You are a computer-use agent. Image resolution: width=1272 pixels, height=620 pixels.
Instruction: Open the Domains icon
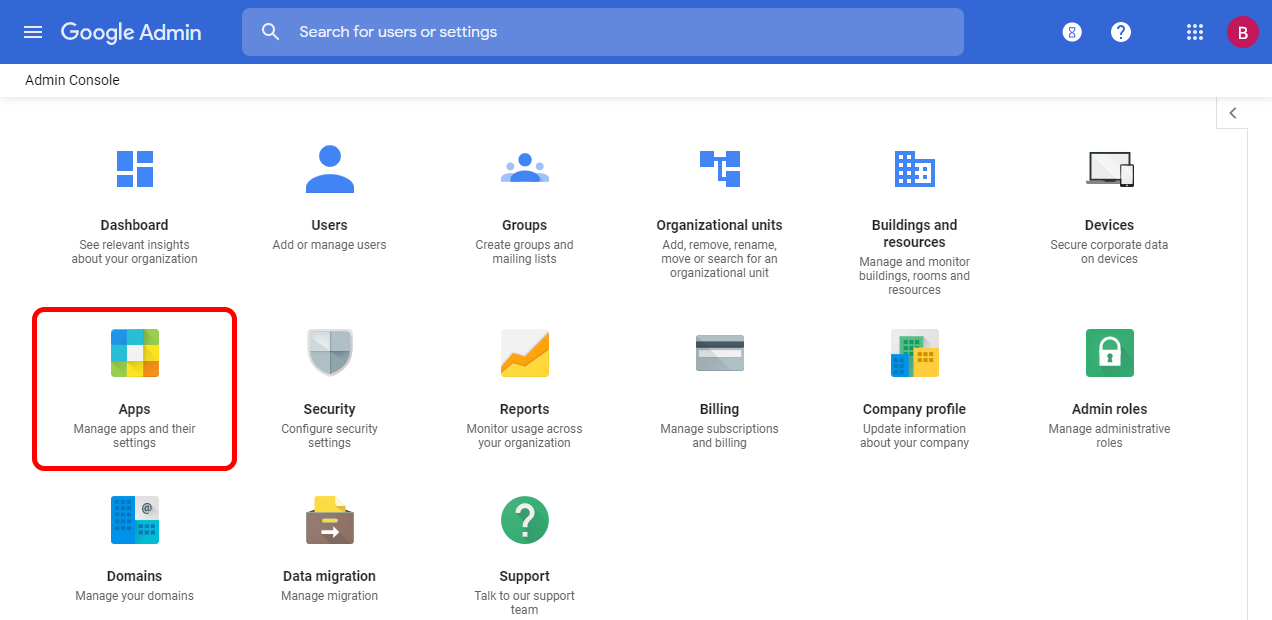point(135,520)
